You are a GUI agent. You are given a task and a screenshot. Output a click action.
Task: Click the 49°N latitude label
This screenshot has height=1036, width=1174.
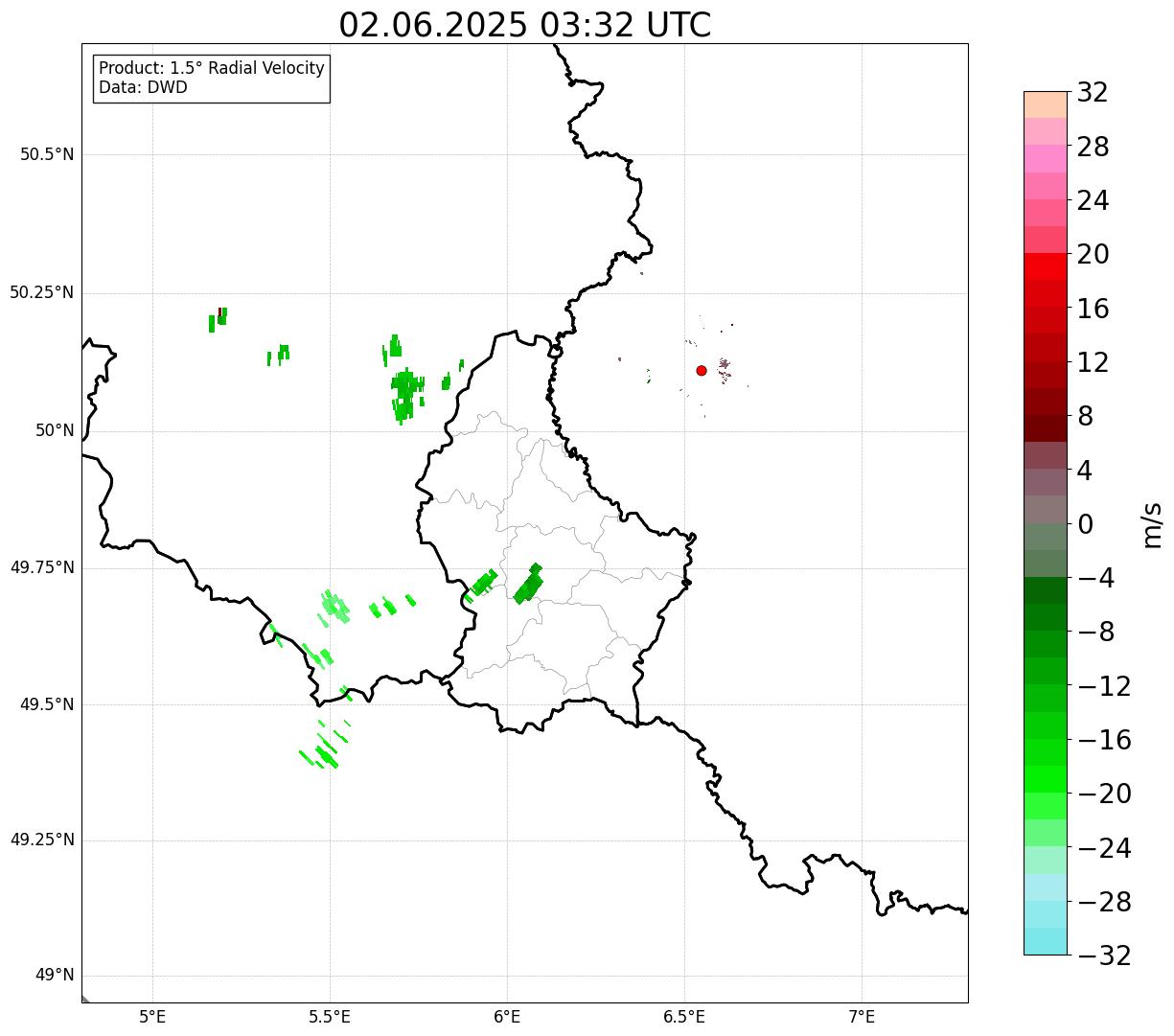(55, 976)
